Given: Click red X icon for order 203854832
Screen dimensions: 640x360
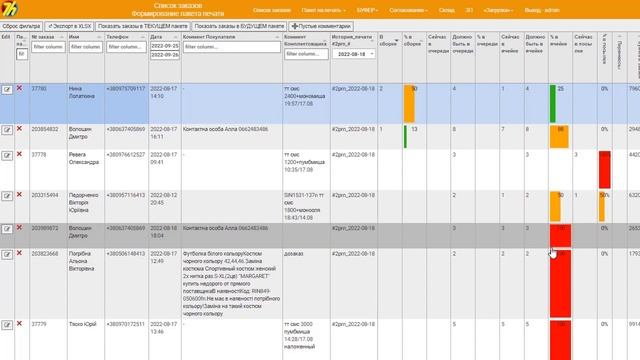Looking at the screenshot, I should tap(19, 129).
